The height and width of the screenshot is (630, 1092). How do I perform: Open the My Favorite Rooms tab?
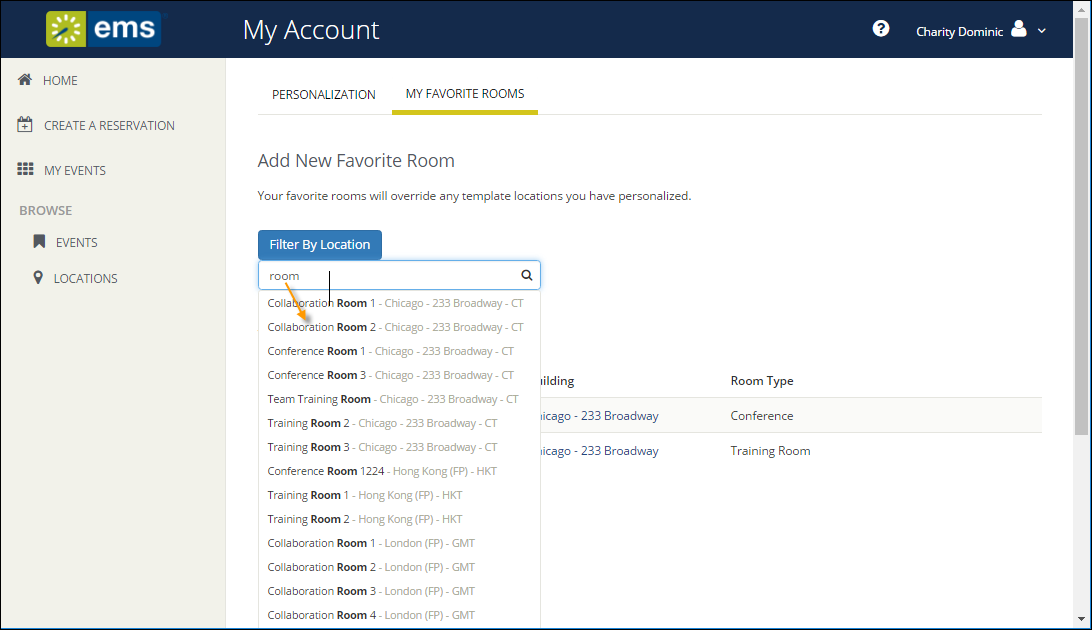[465, 94]
